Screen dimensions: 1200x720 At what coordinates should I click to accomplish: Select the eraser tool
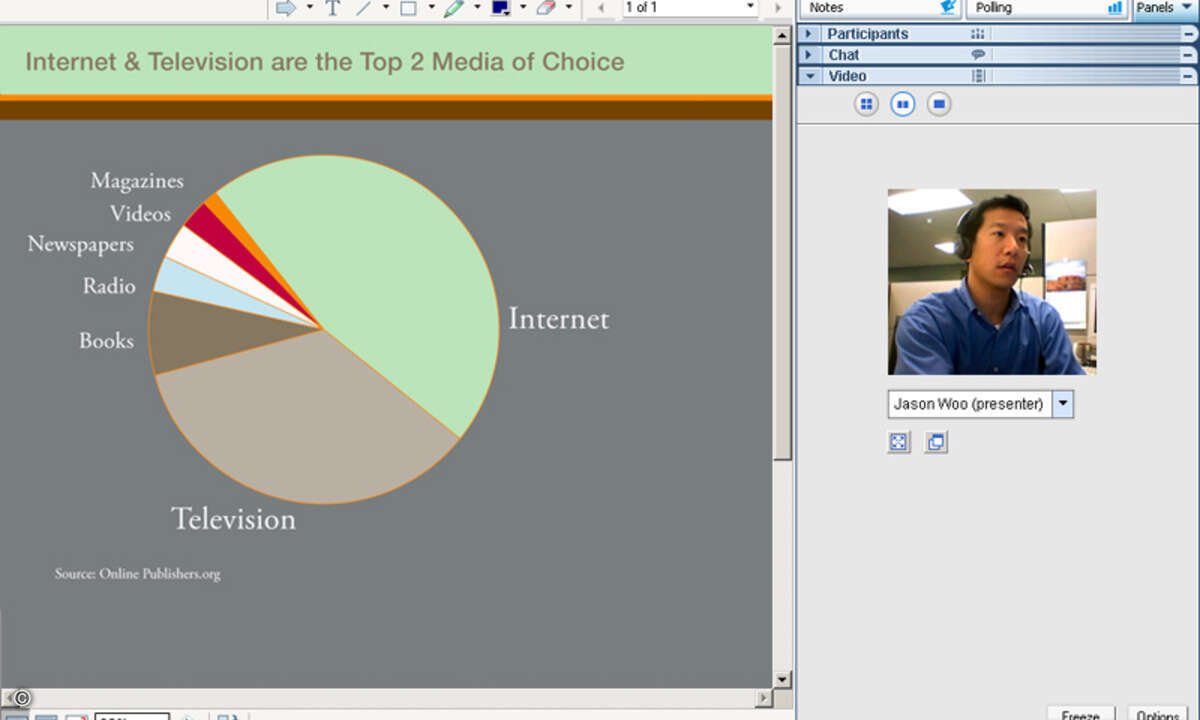click(x=545, y=8)
